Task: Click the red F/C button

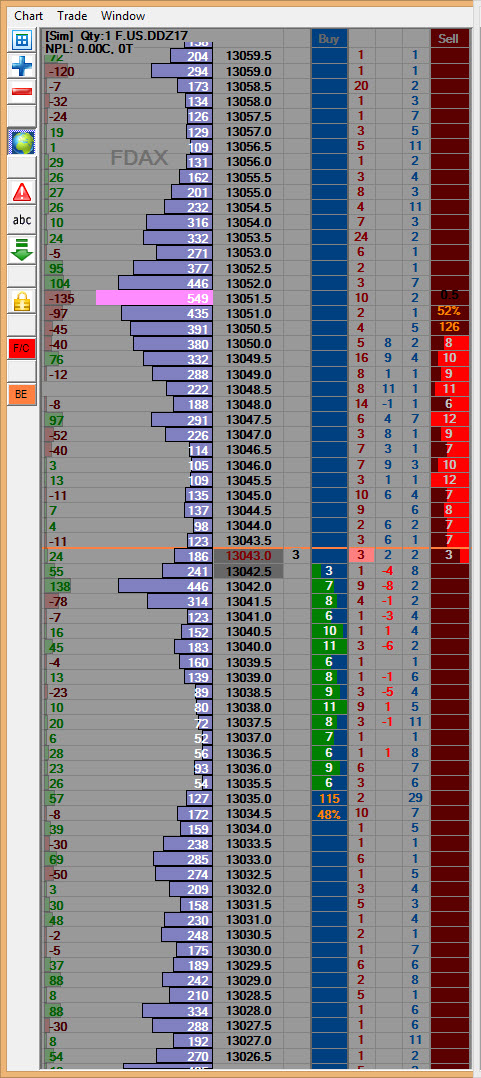Action: pyautogui.click(x=22, y=349)
